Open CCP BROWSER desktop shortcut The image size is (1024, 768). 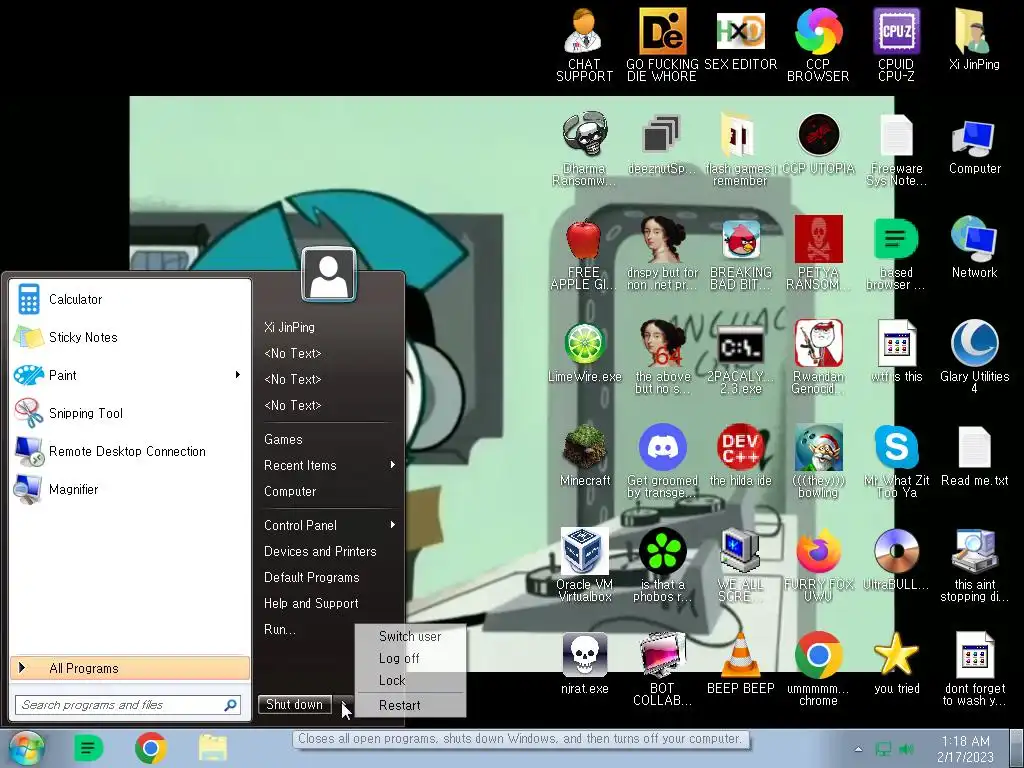pos(818,44)
